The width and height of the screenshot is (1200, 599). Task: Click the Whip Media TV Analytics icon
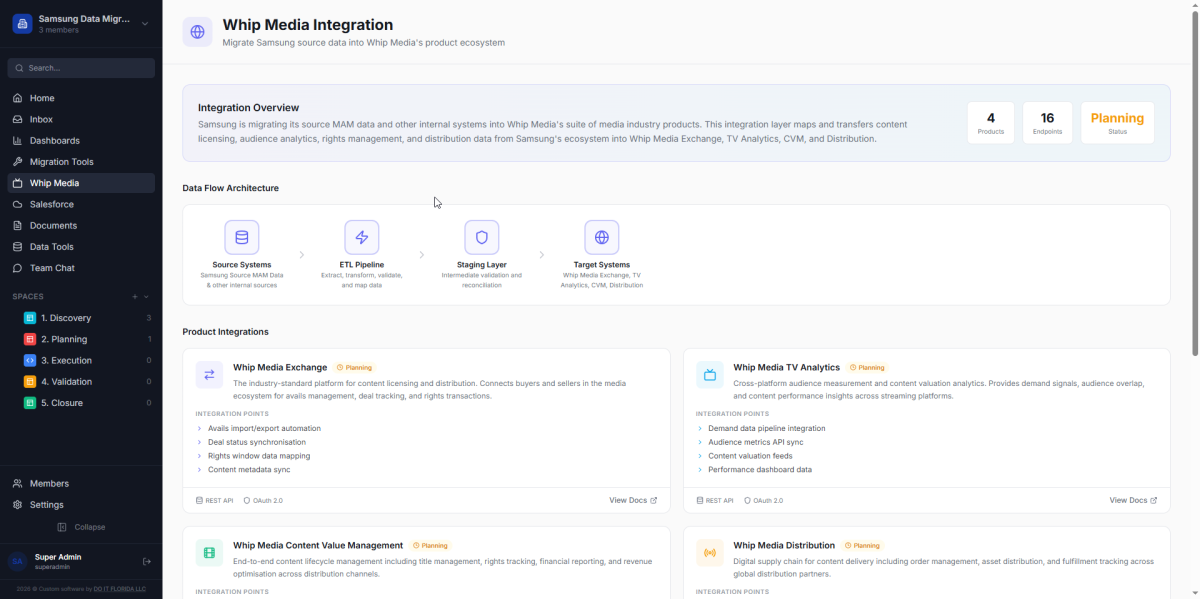710,375
